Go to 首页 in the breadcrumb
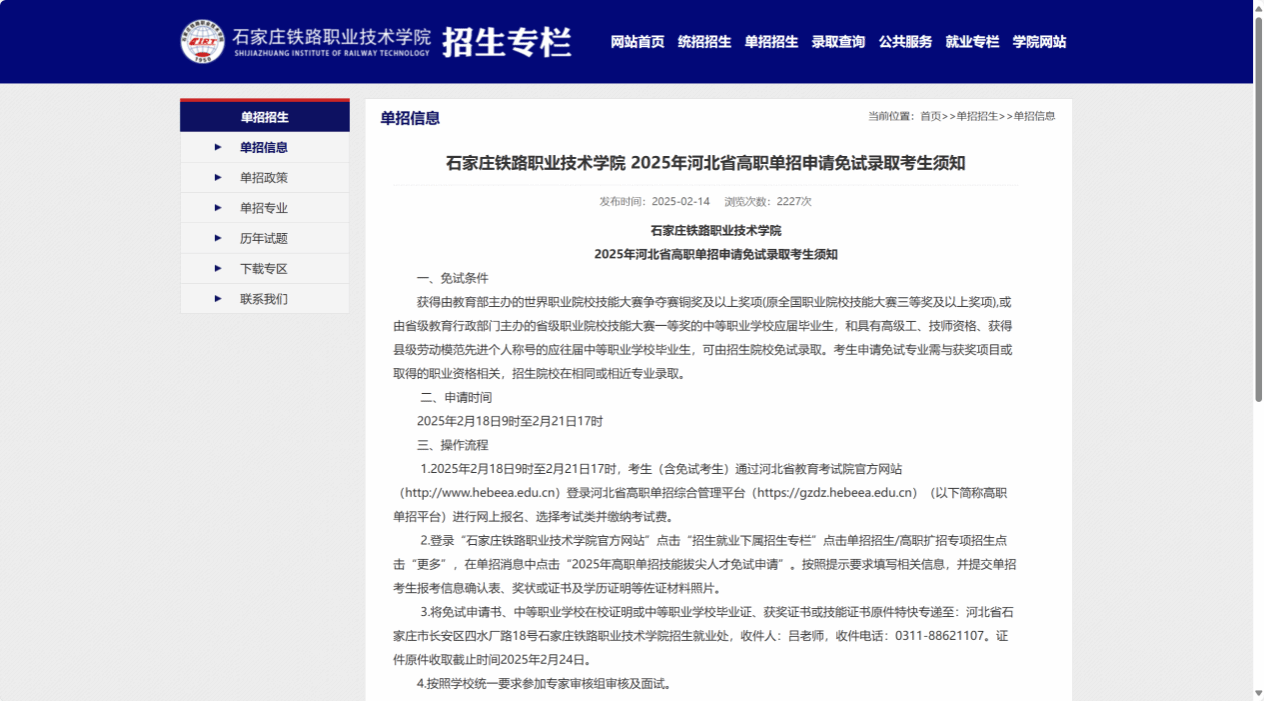The width and height of the screenshot is (1264, 701). pyautogui.click(x=931, y=116)
